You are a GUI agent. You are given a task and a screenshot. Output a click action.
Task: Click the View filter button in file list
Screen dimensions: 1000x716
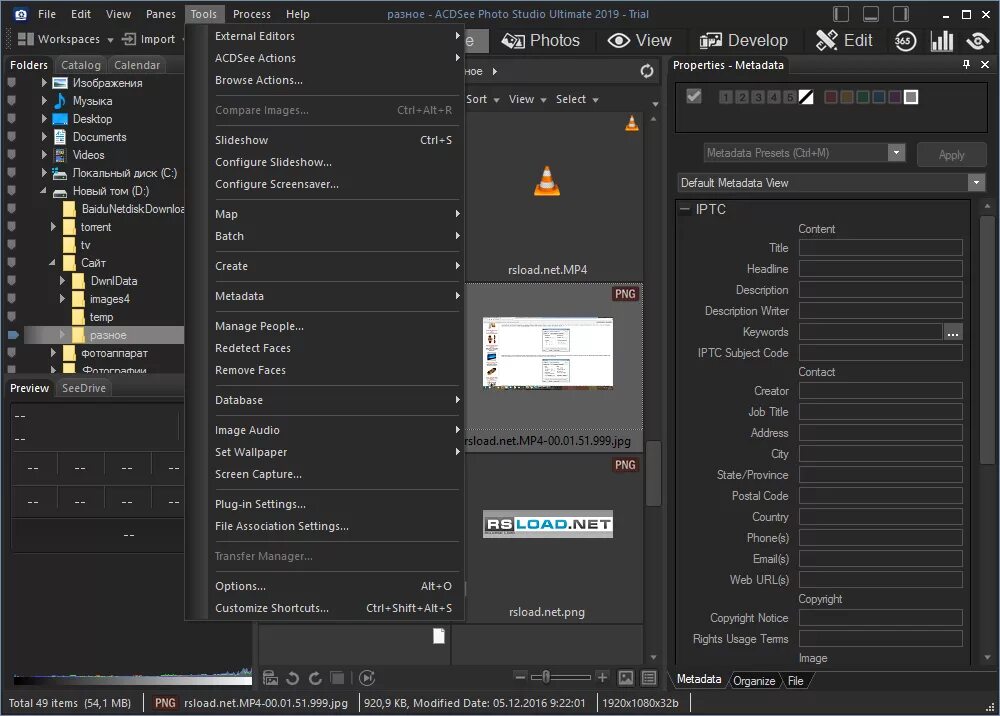pos(527,99)
